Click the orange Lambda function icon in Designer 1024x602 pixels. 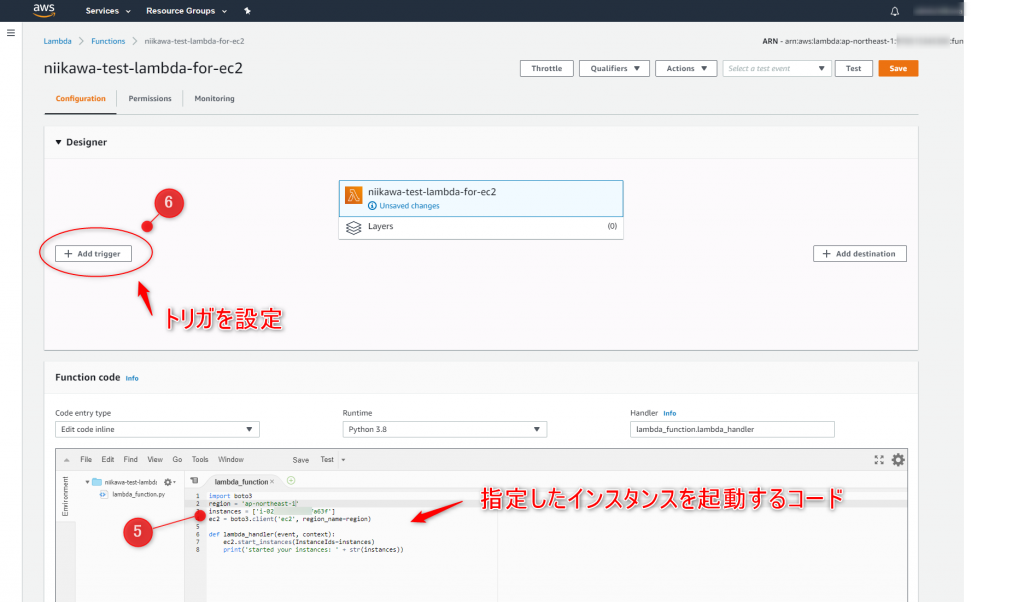coord(353,195)
